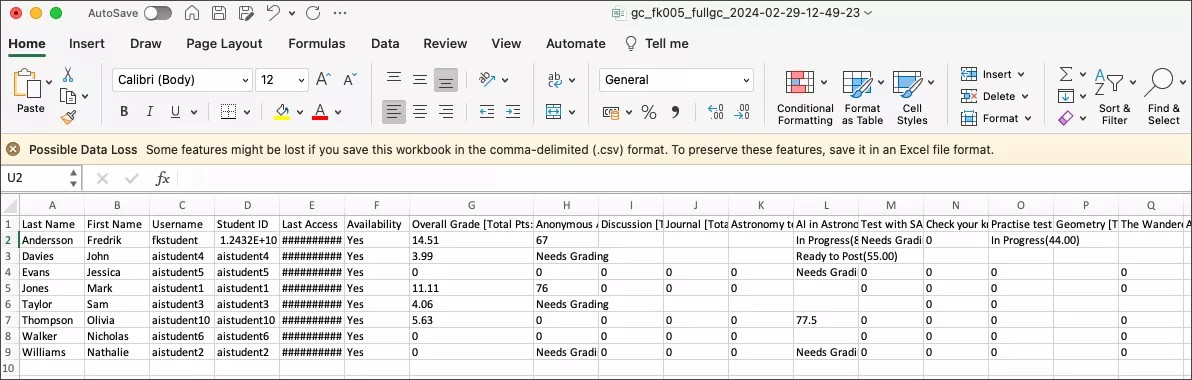
Task: Switch to the Draw tab
Action: click(145, 43)
